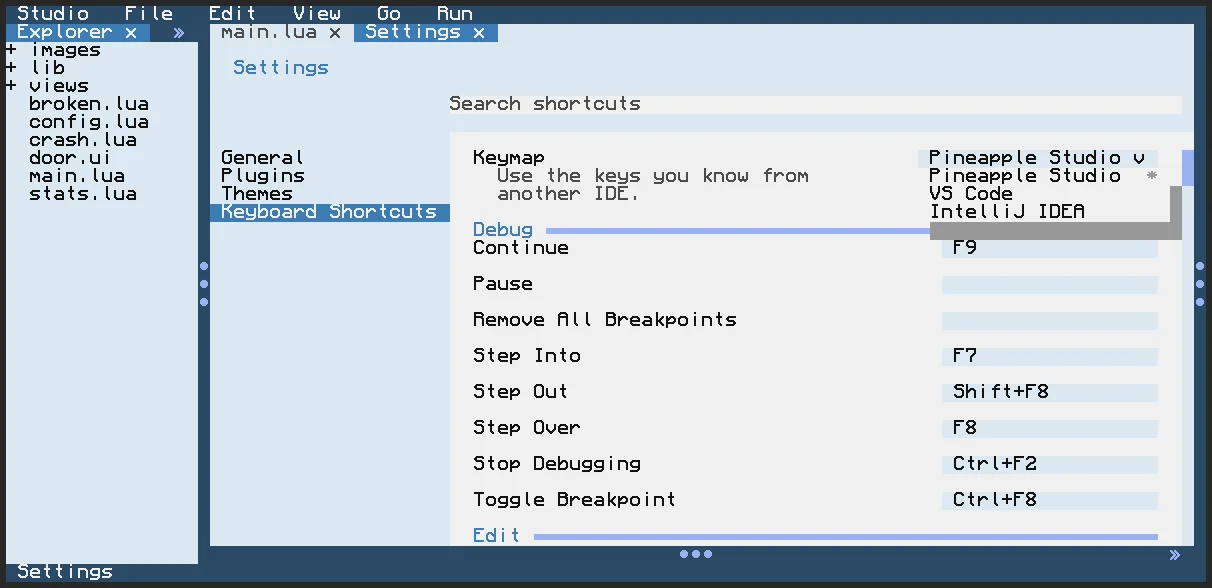The width and height of the screenshot is (1212, 588).
Task: Expand the images folder
Action: pyautogui.click(x=11, y=50)
